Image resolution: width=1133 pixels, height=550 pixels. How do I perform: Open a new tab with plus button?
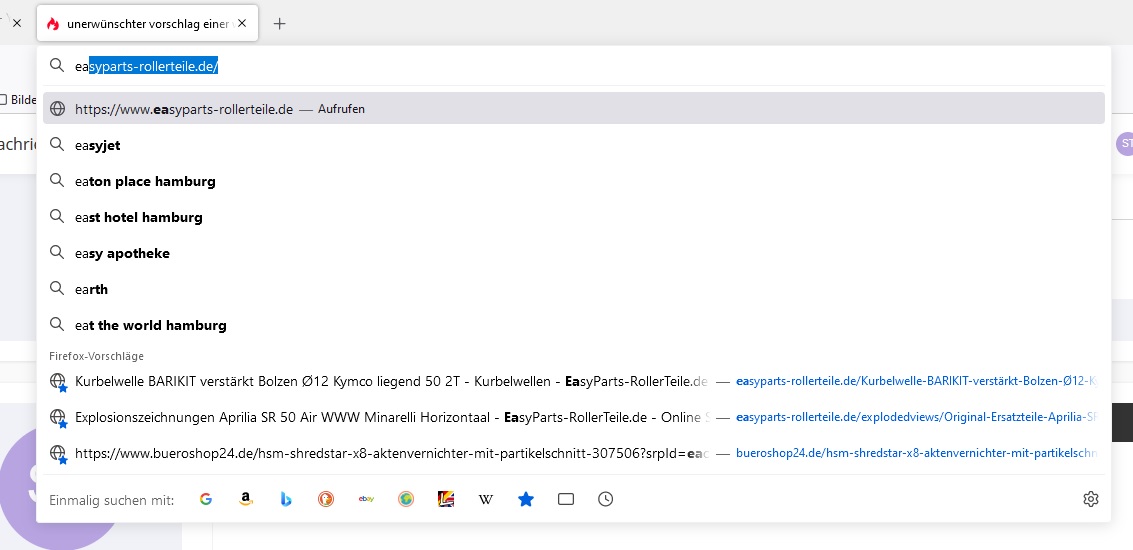click(280, 24)
